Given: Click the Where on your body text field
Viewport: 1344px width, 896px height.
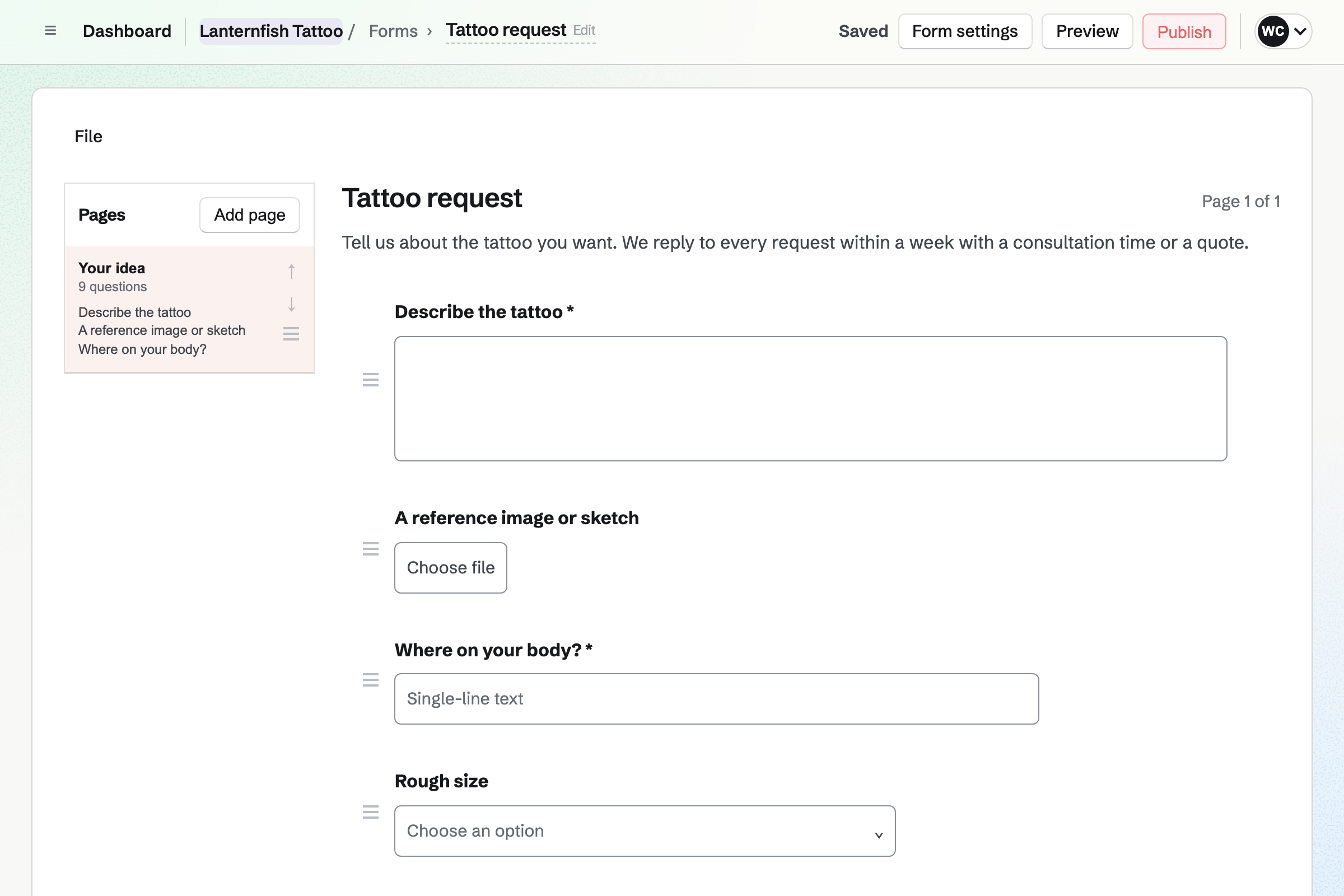Looking at the screenshot, I should pyautogui.click(x=717, y=698).
